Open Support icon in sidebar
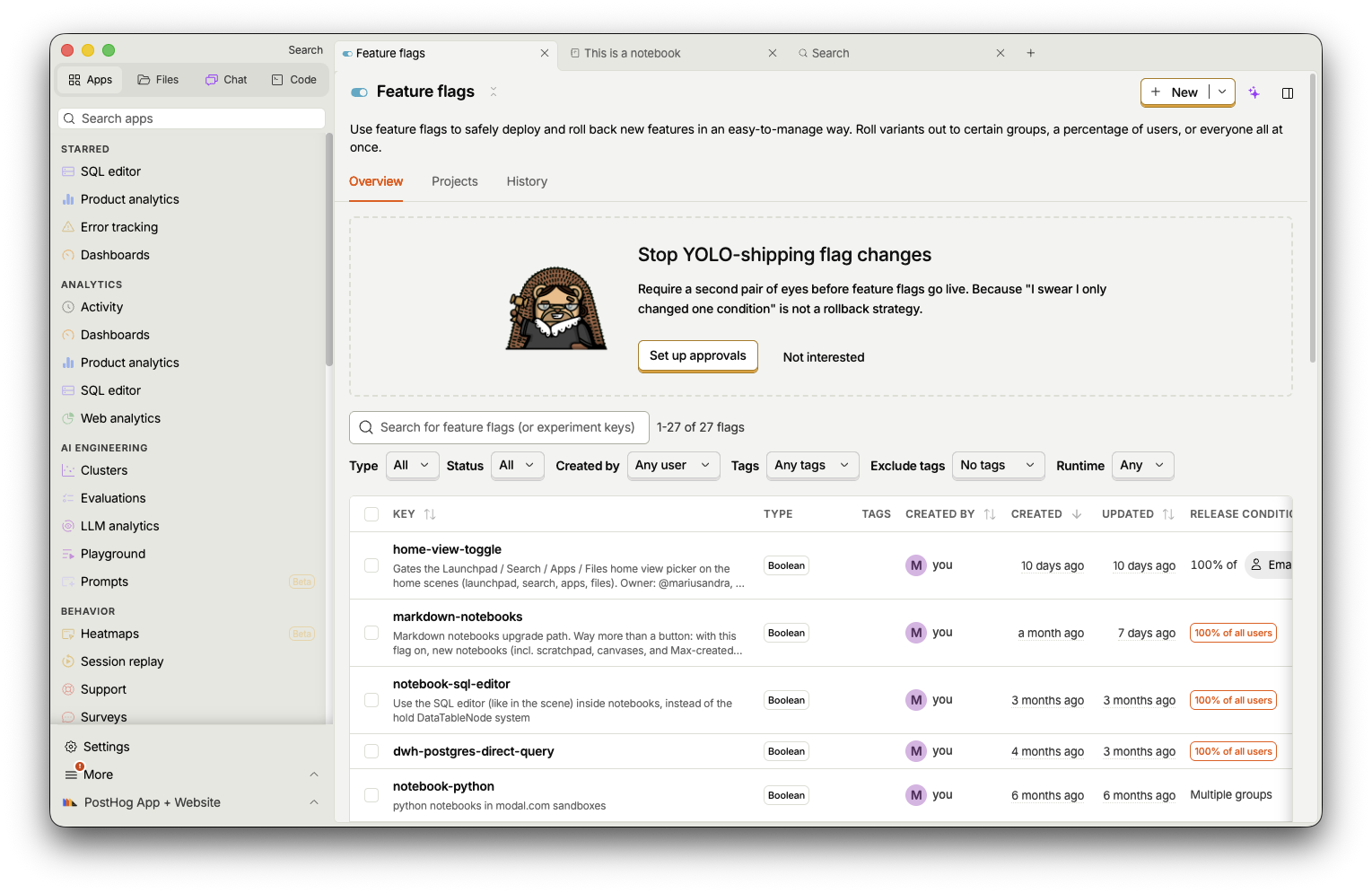Image resolution: width=1372 pixels, height=893 pixels. [68, 689]
